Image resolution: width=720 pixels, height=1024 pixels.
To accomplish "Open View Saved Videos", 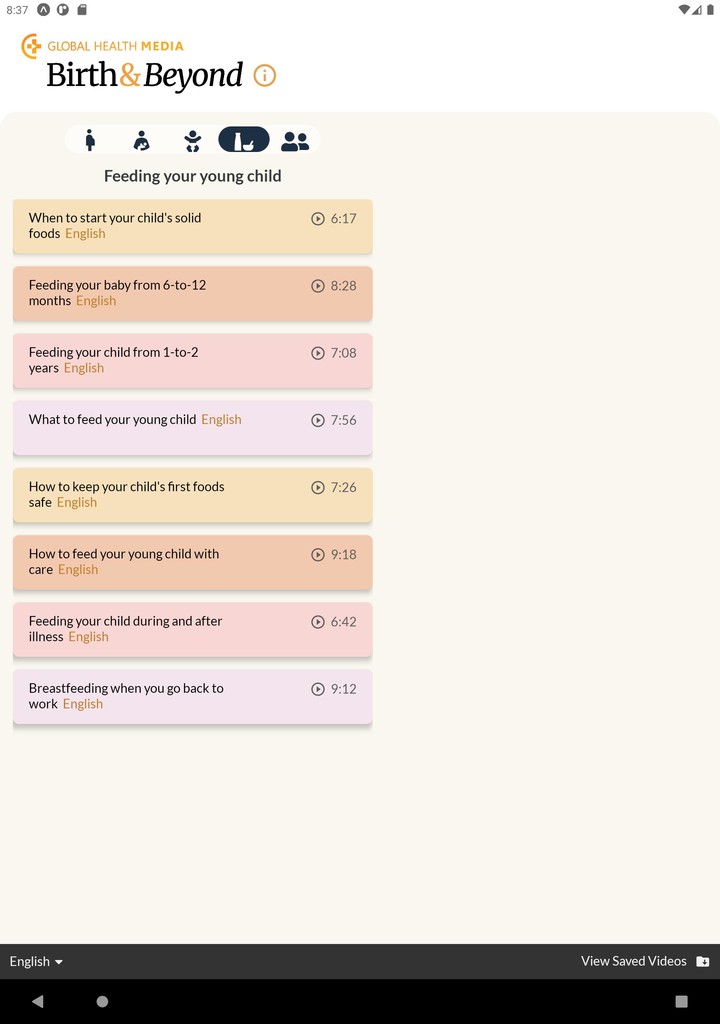I will [634, 961].
